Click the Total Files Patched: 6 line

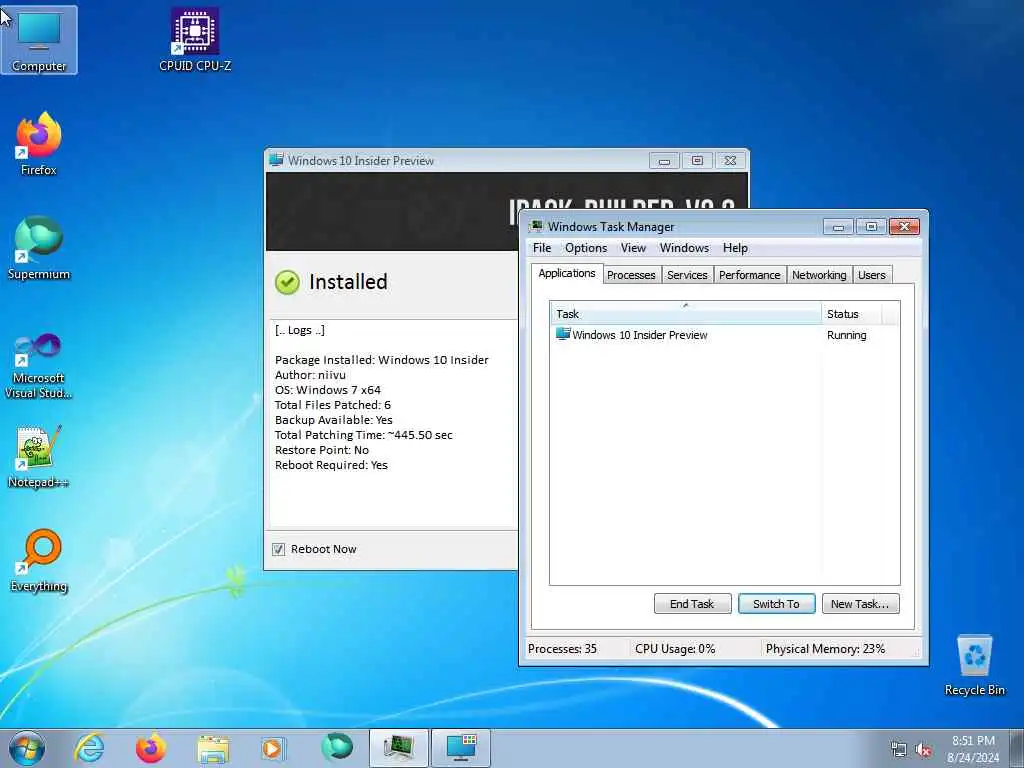332,405
